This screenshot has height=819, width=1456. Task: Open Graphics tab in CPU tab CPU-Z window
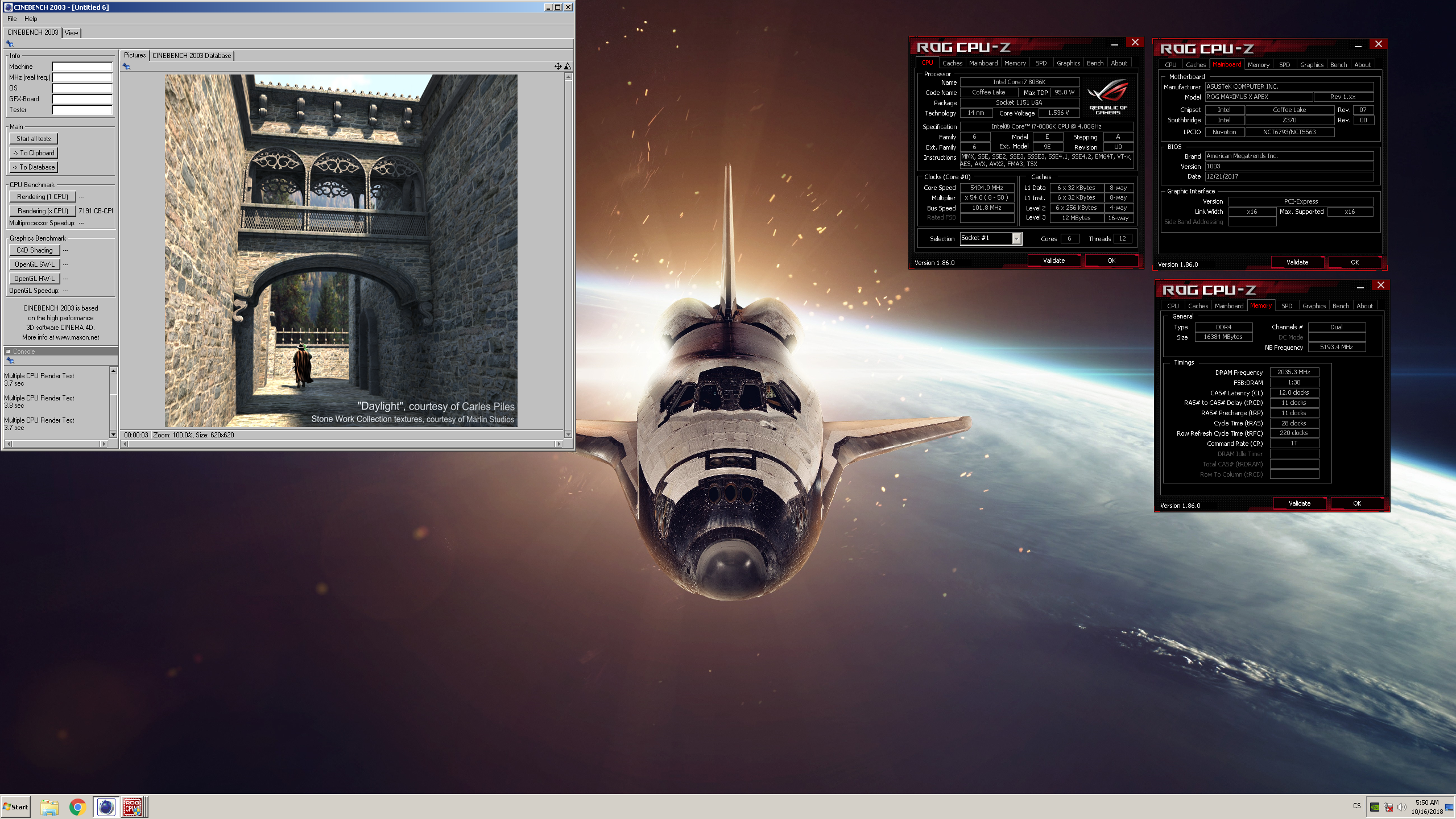(x=1068, y=63)
